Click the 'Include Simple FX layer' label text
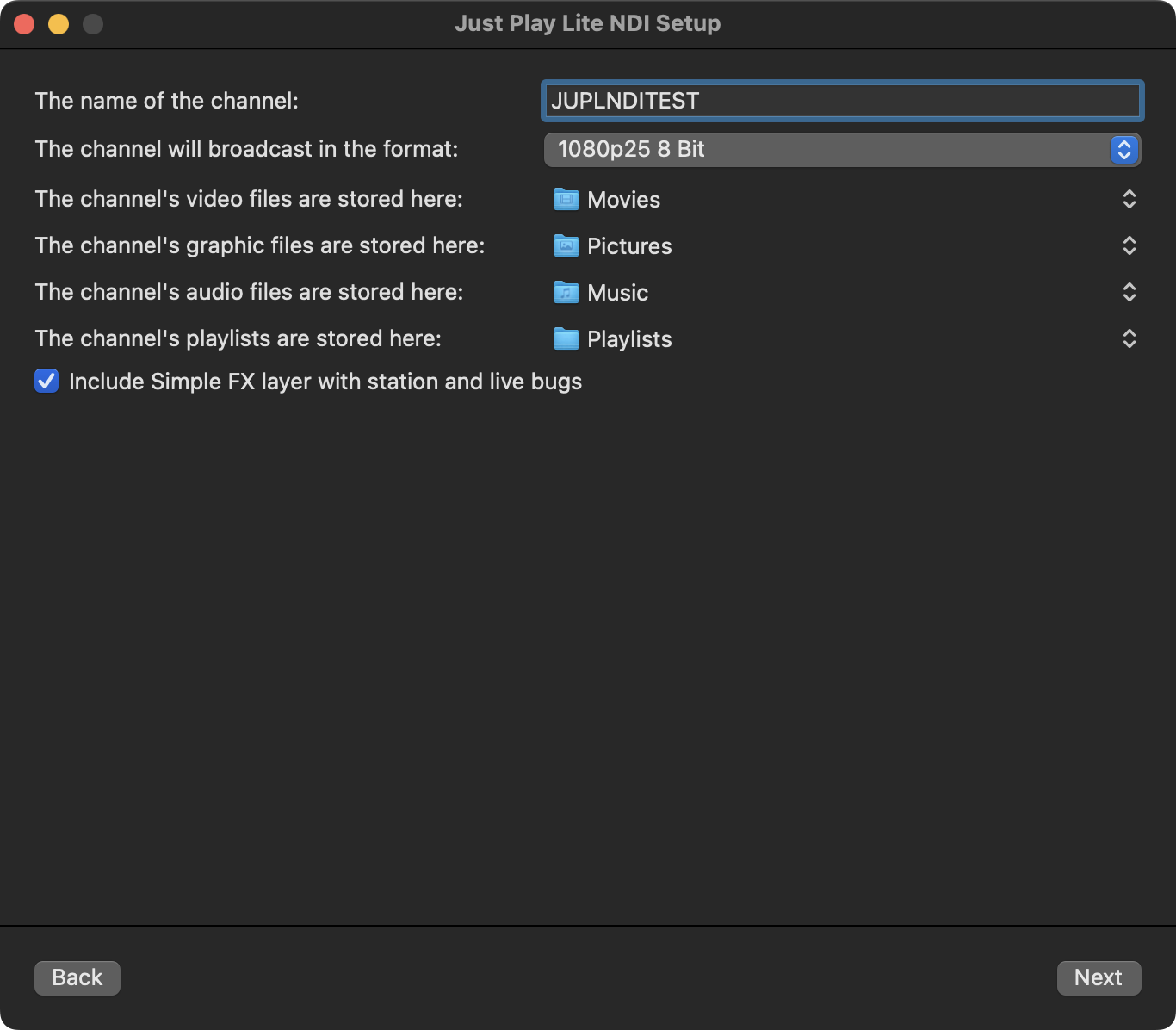 click(325, 382)
